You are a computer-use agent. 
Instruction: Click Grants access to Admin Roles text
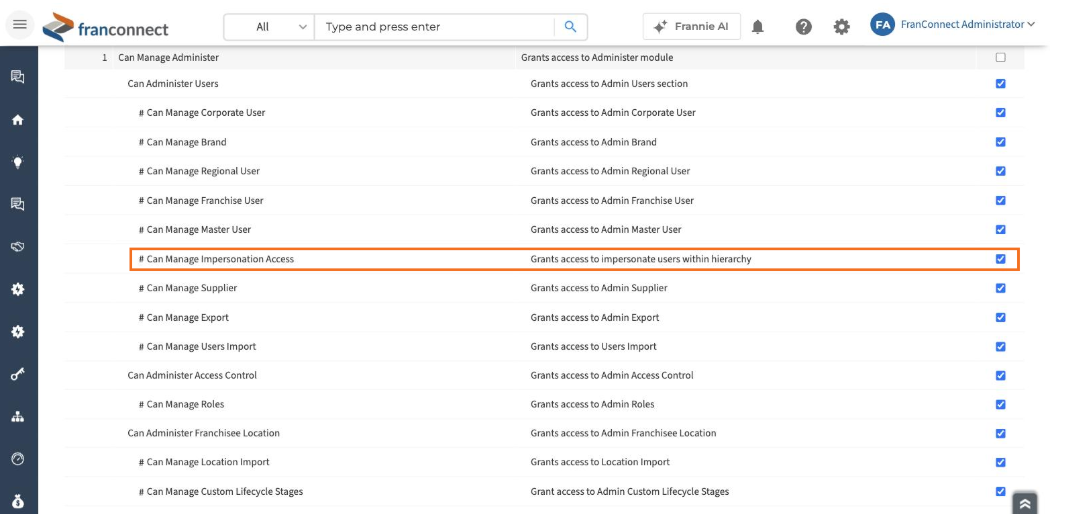[x=593, y=404]
